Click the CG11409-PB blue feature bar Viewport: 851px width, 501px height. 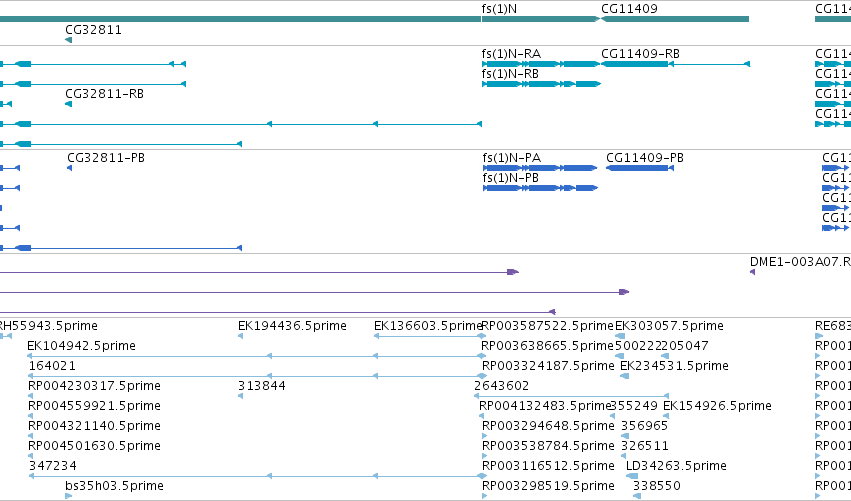coord(639,168)
